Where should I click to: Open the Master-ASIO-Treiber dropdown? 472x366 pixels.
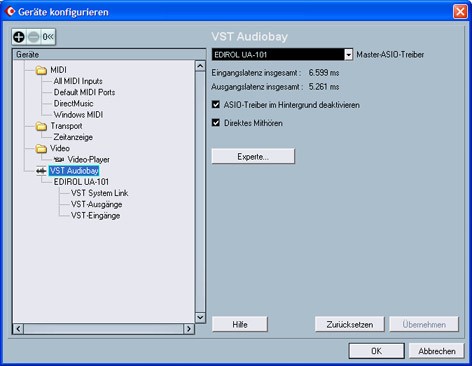(348, 54)
